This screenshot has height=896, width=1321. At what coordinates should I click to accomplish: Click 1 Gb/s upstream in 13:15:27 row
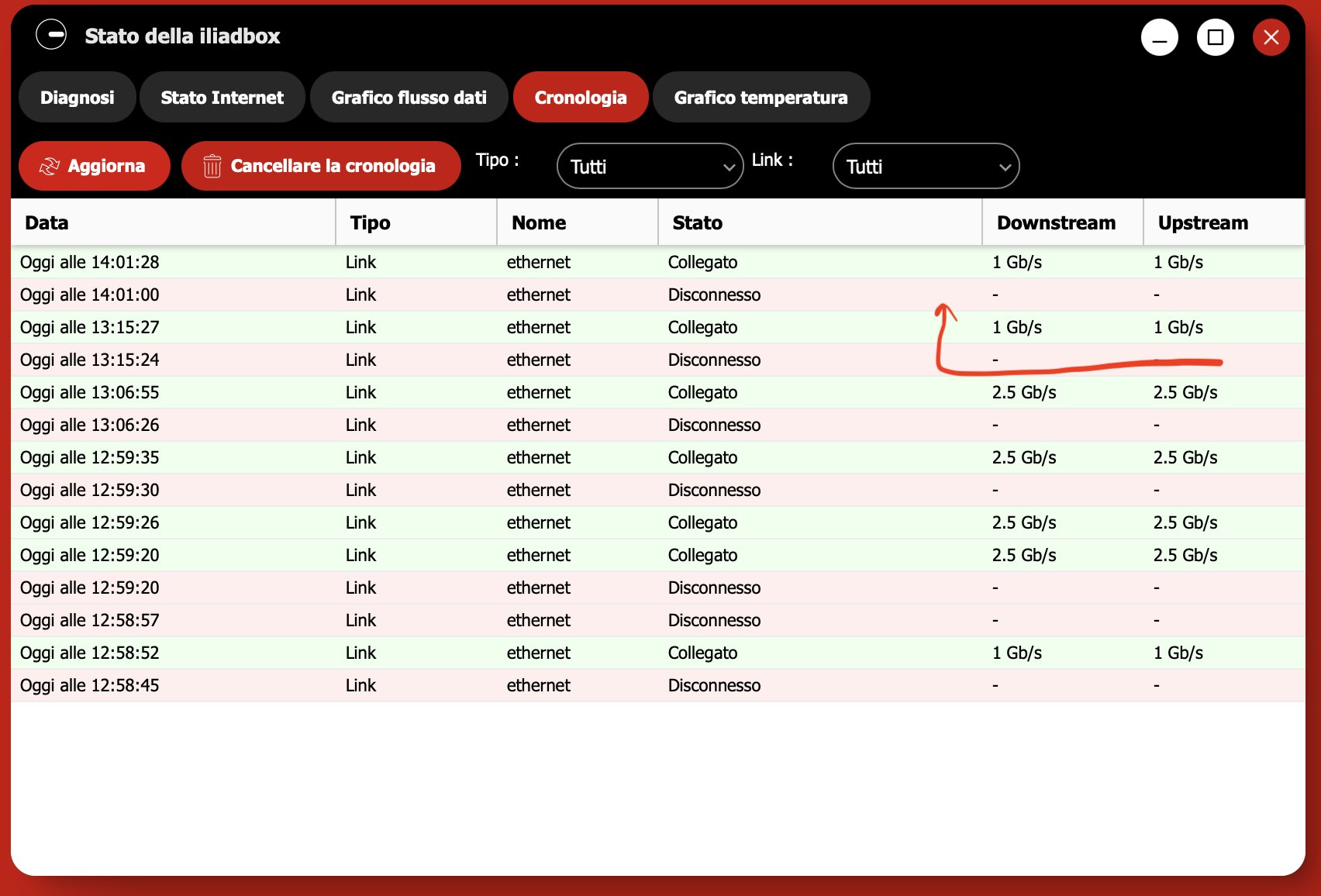1178,327
